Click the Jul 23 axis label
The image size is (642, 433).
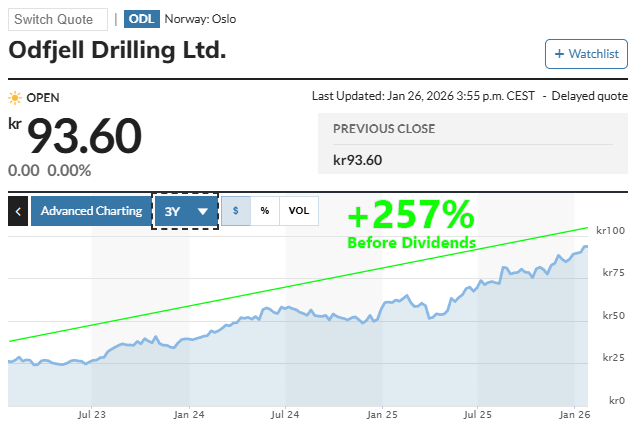point(92,415)
